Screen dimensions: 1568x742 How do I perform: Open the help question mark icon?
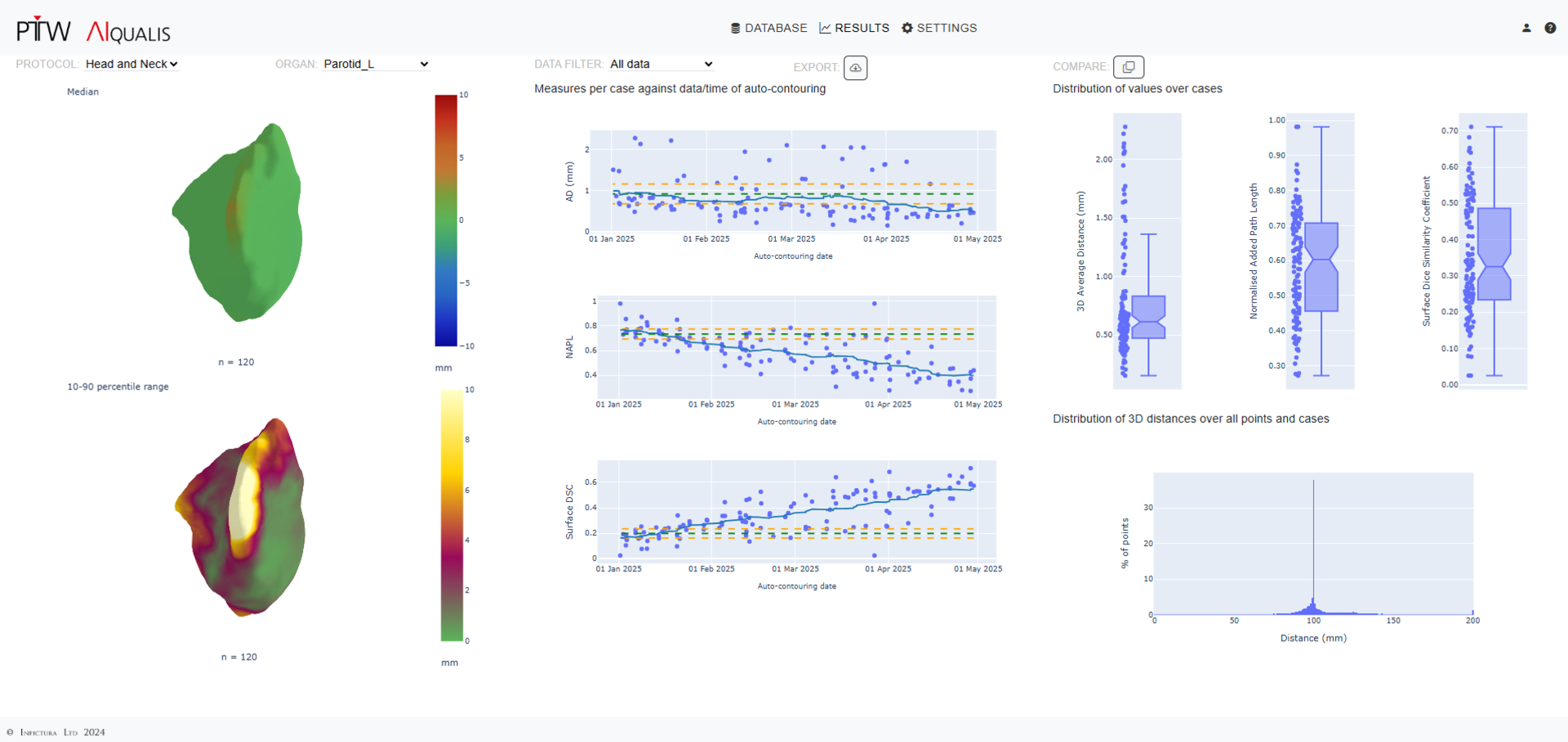pos(1550,28)
